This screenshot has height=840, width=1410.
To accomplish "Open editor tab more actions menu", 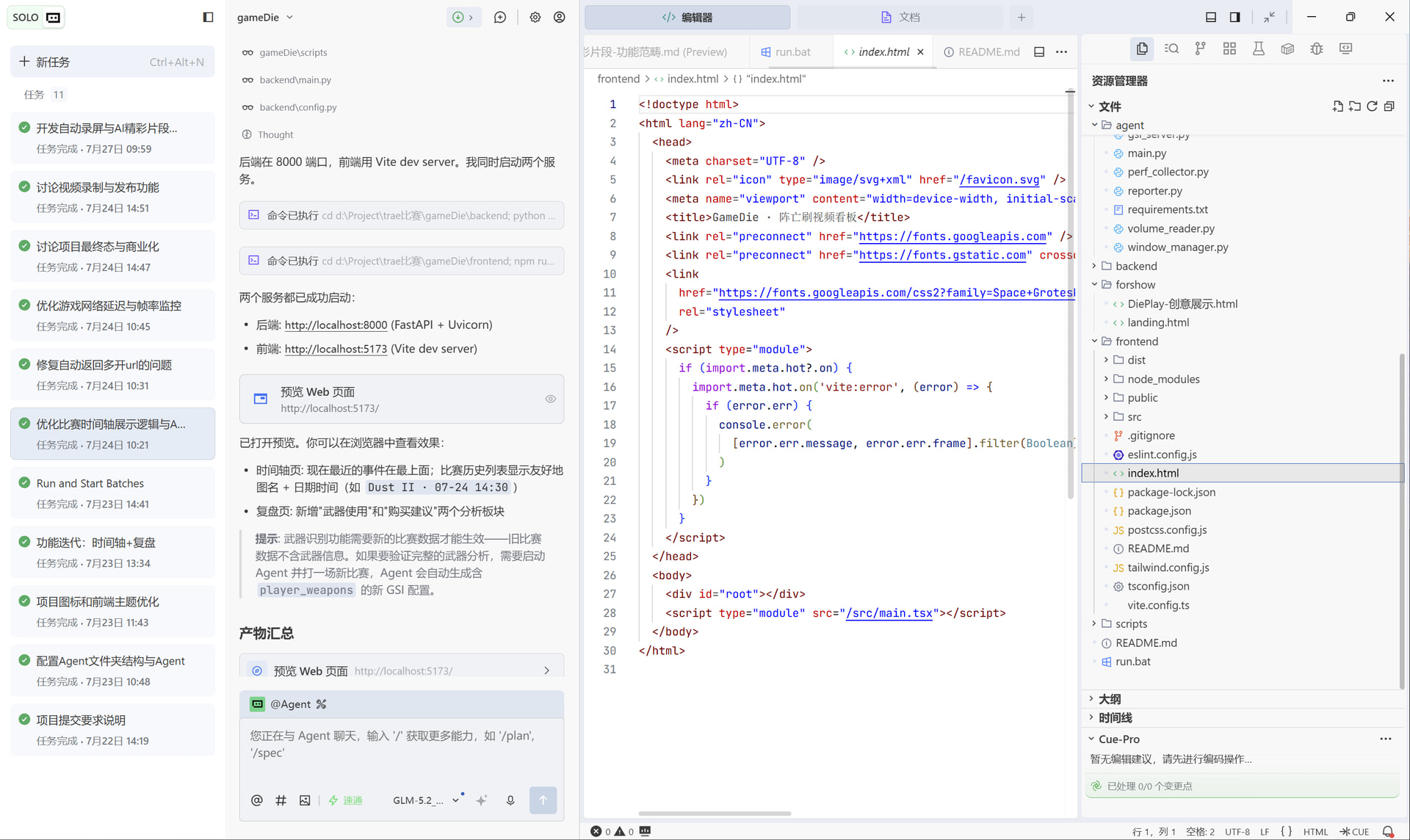I will tap(1062, 52).
